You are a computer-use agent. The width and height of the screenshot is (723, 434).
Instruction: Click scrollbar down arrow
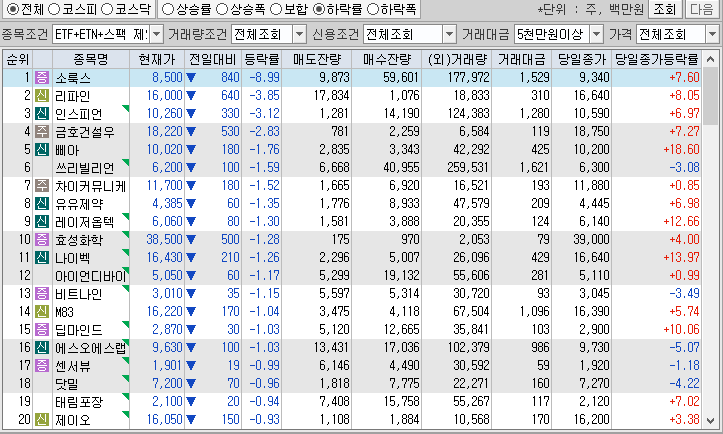711,420
